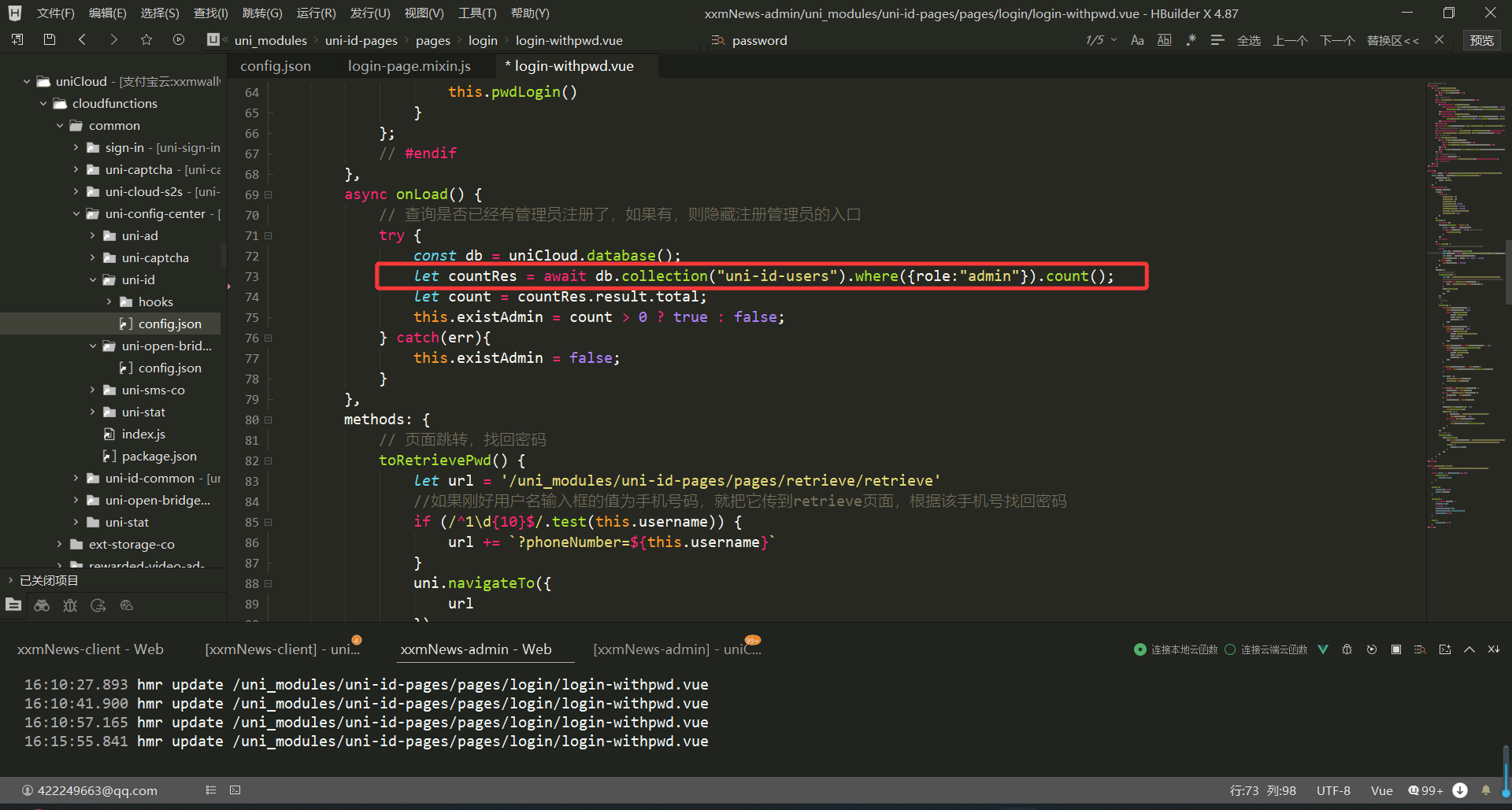Click the save file icon in toolbar
The image size is (1512, 810).
50,39
